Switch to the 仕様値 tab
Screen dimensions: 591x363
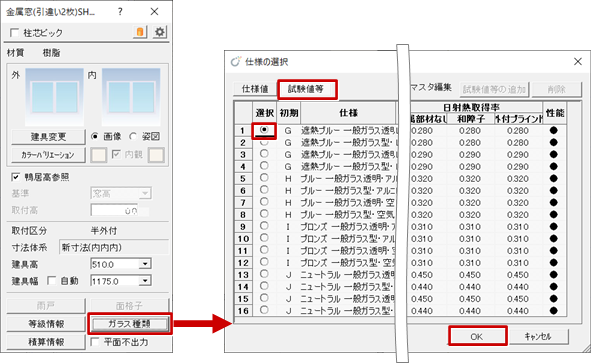255,89
